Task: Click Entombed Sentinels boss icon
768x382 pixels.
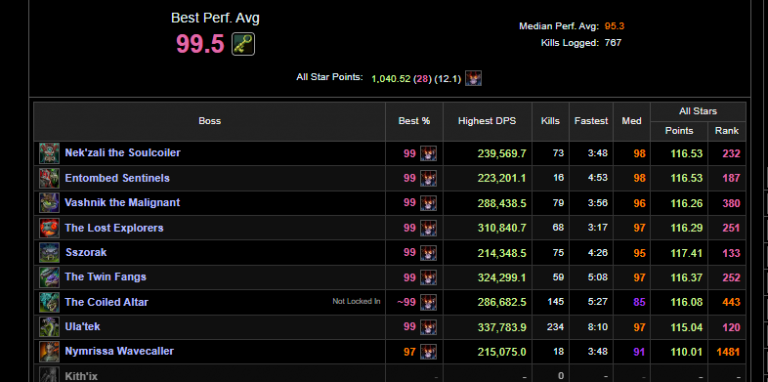Action: (49, 178)
